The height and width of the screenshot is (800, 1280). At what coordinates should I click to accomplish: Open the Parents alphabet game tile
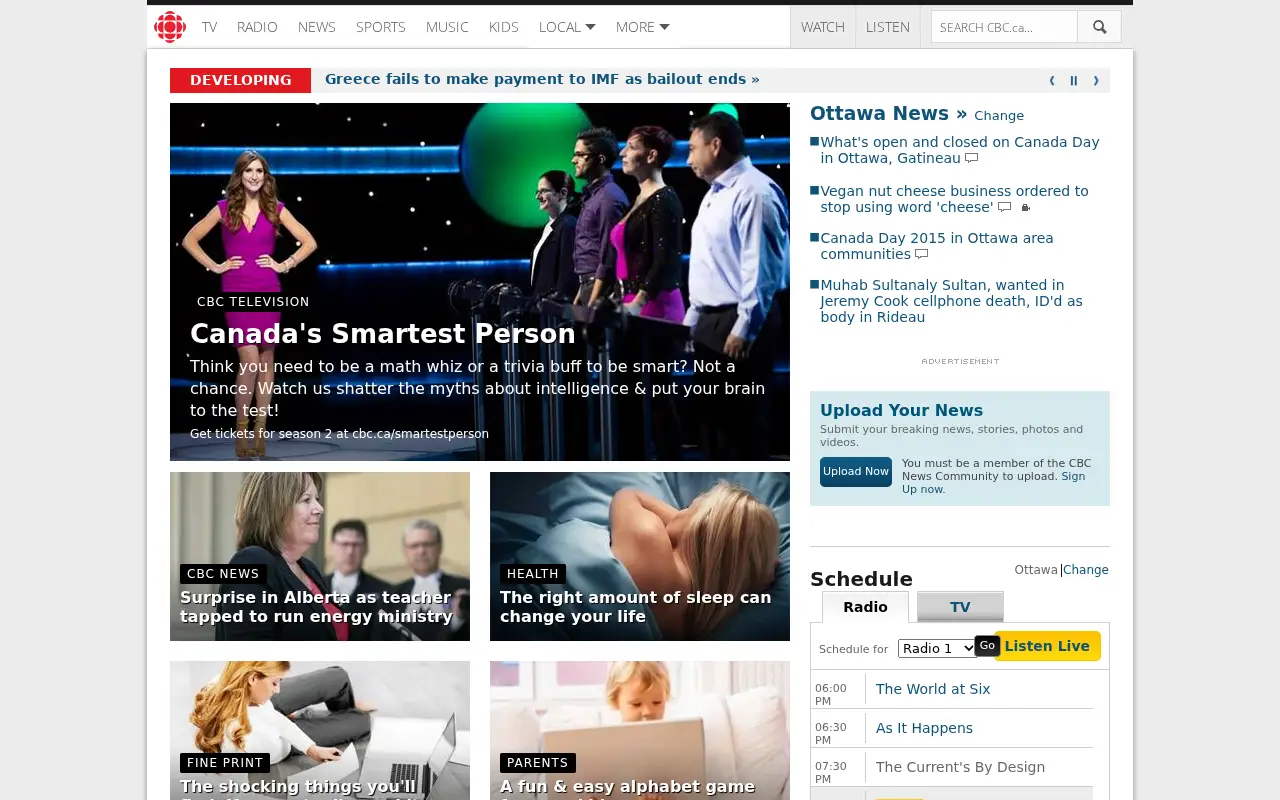(640, 730)
